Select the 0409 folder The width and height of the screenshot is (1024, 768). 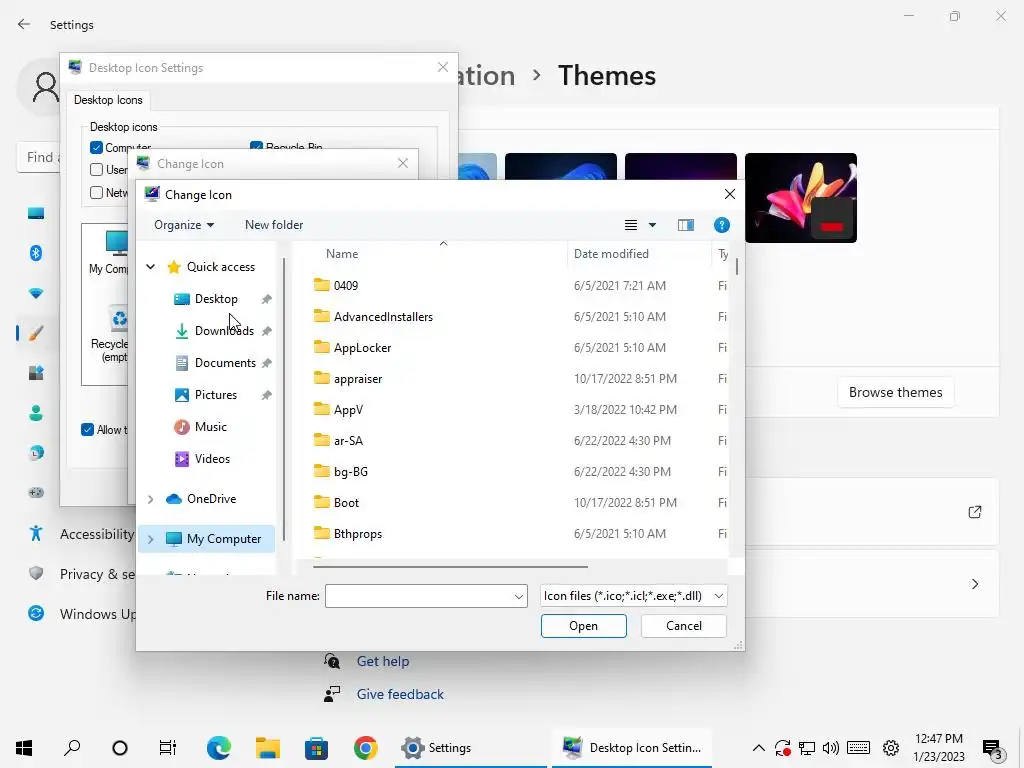(345, 285)
